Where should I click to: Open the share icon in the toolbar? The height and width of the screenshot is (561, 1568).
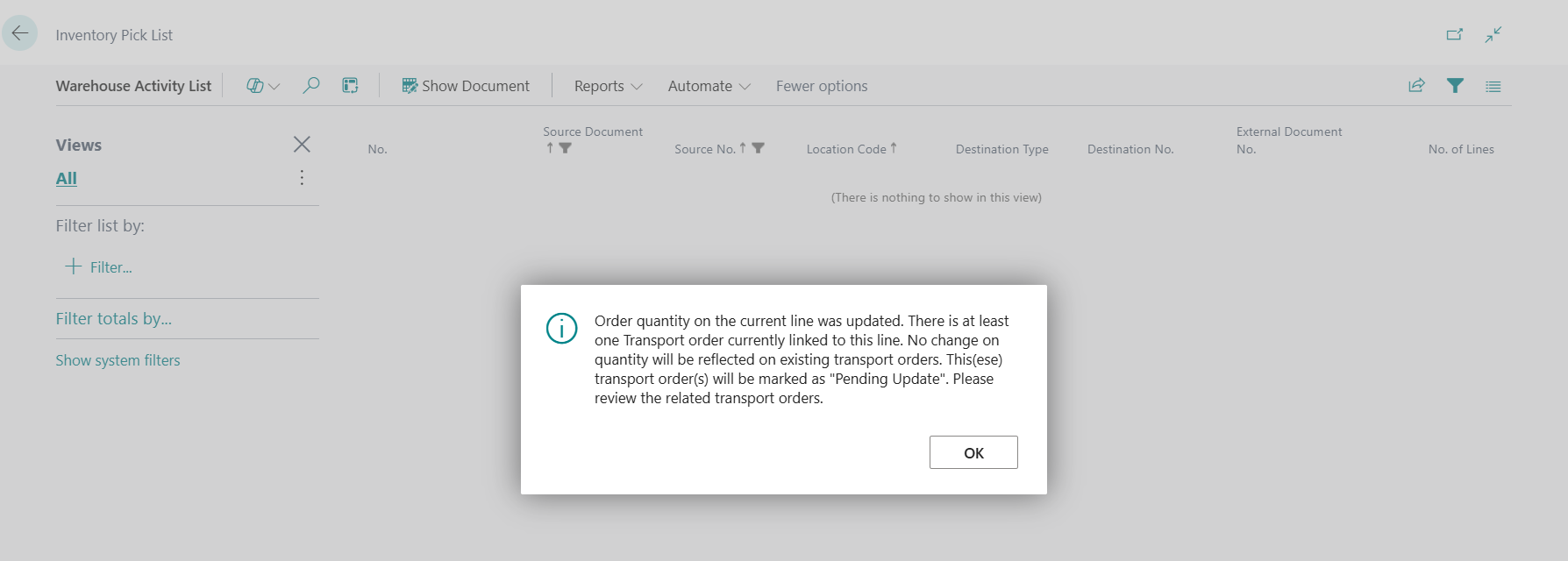1416,86
